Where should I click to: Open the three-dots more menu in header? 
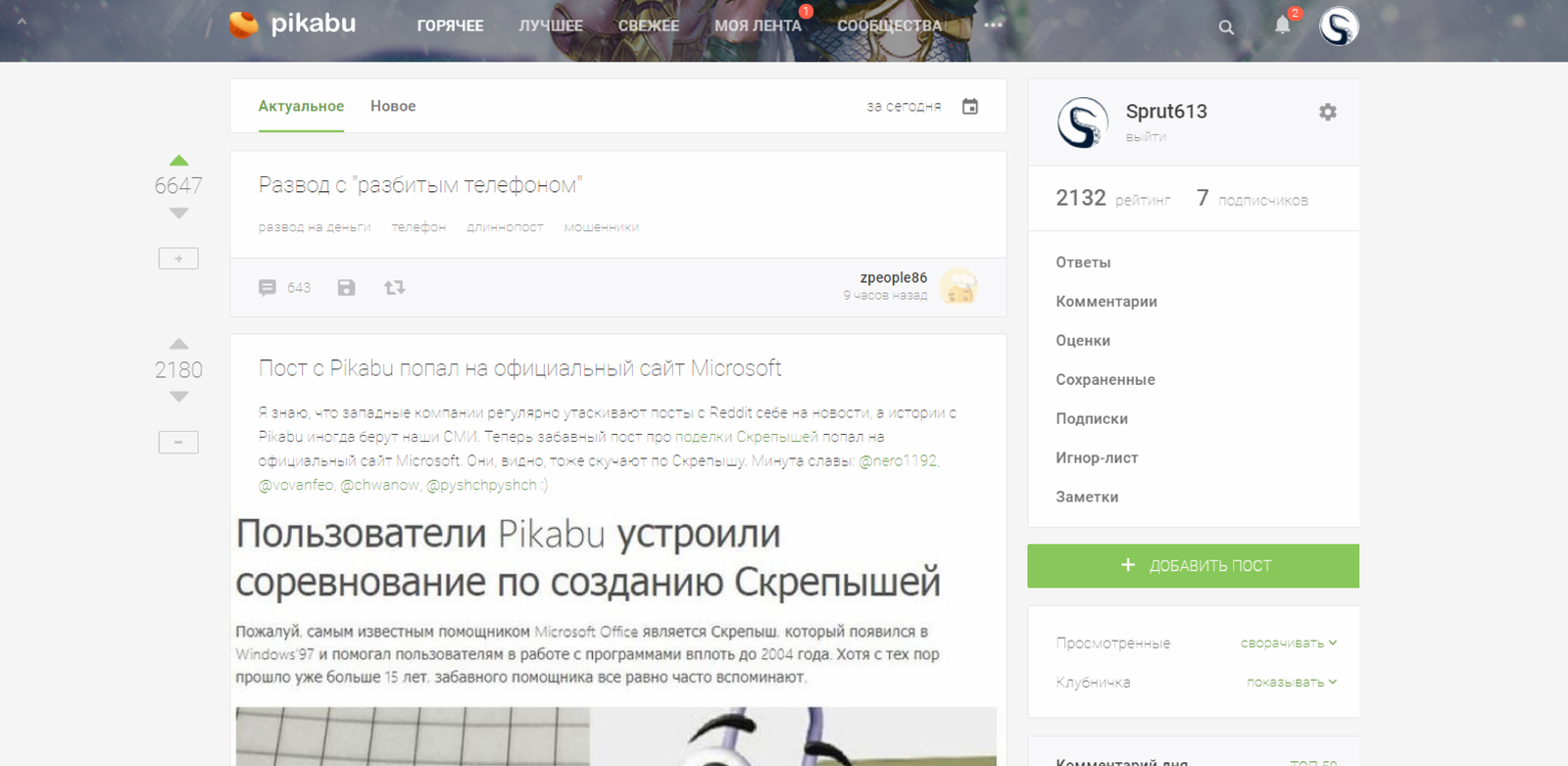[x=993, y=25]
